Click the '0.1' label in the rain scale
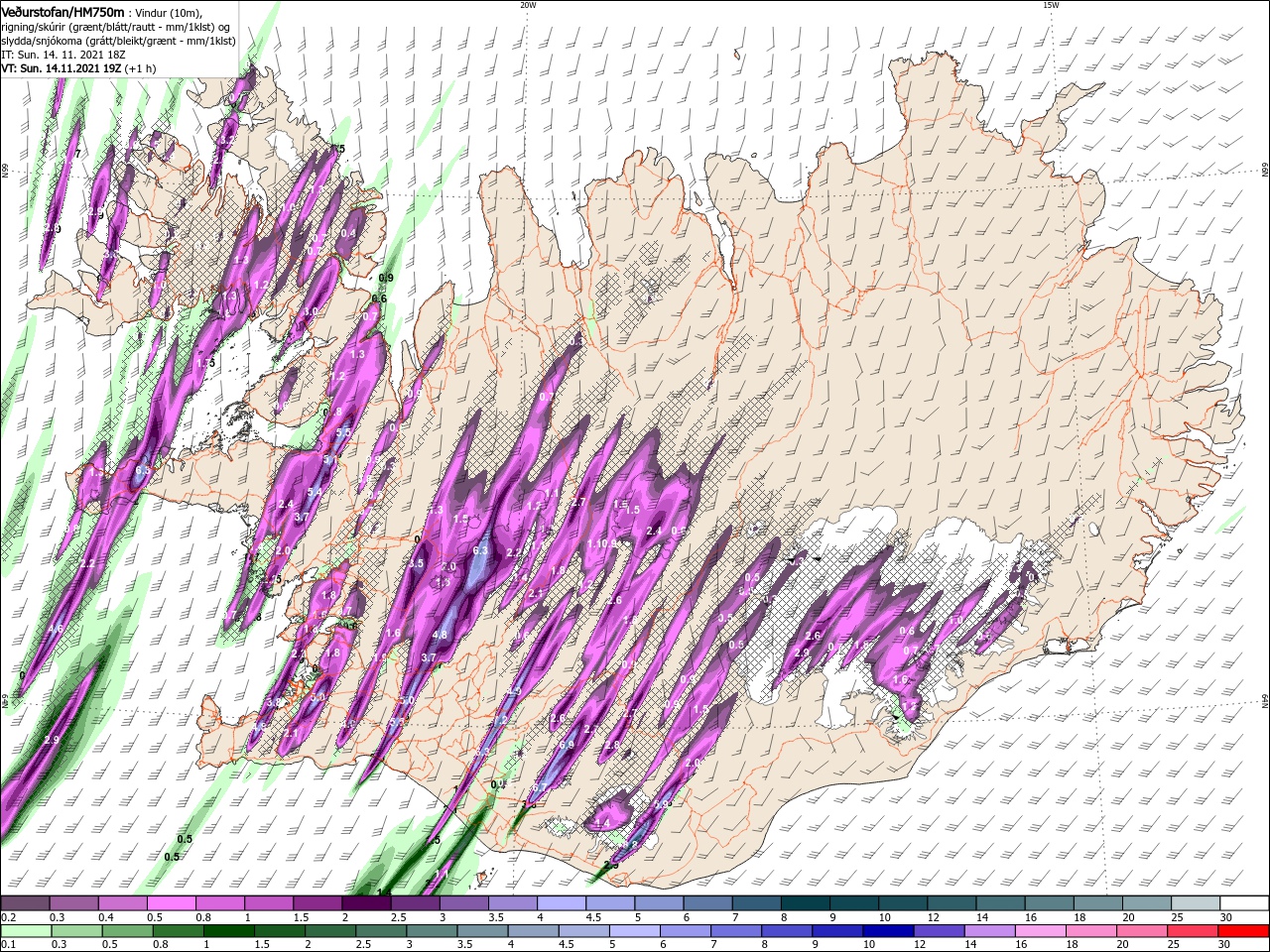This screenshot has height=952, width=1270. [x=8, y=944]
